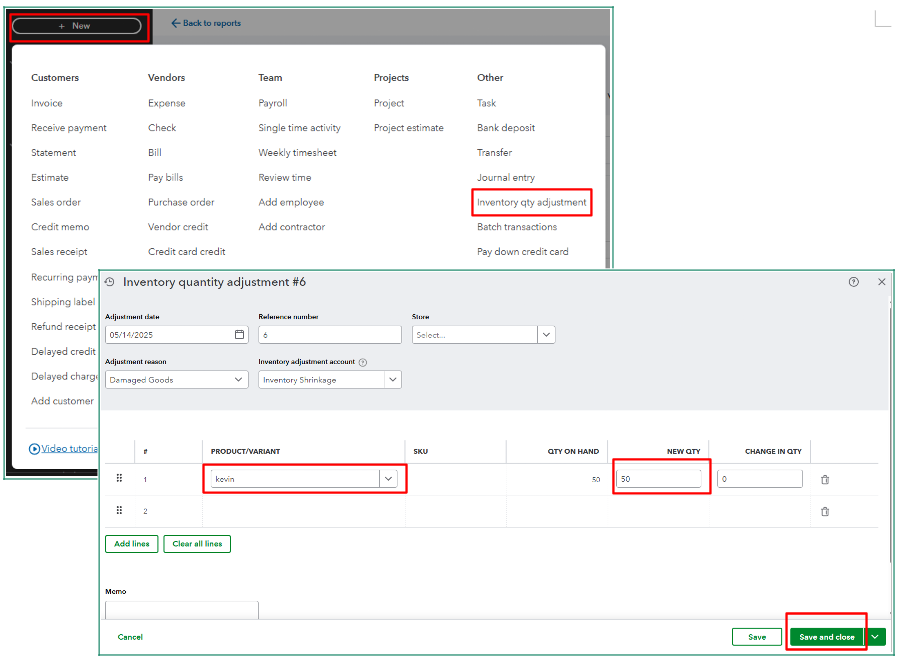Click the NEW QTY field for line 1

click(x=658, y=479)
